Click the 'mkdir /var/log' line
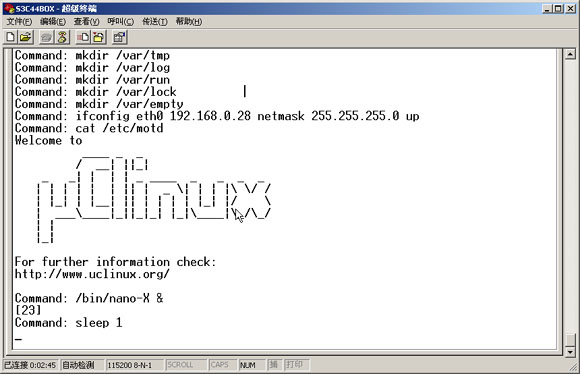580x374 pixels. [x=92, y=68]
